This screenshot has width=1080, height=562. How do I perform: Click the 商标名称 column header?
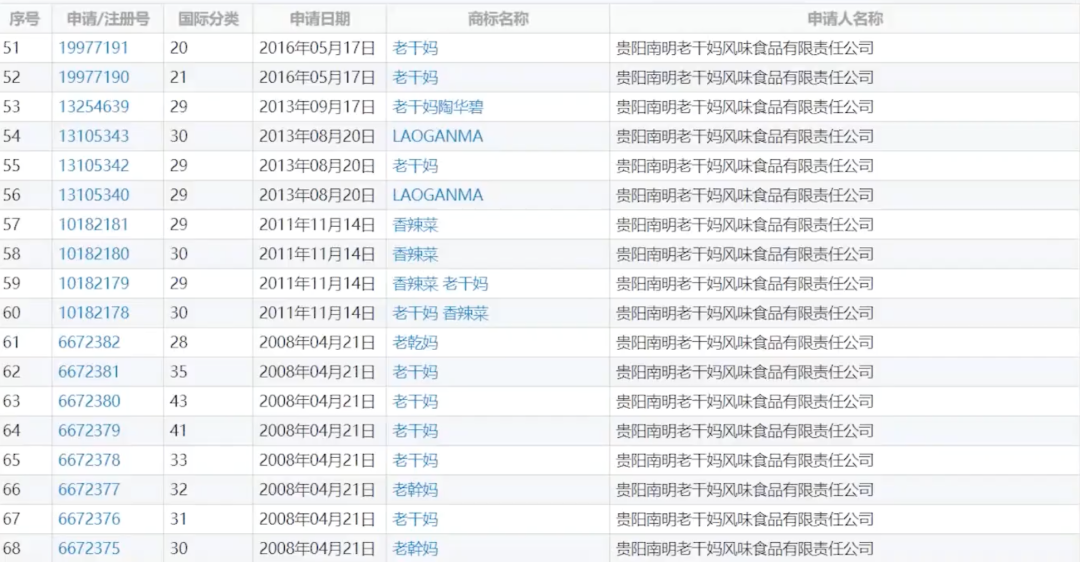(x=498, y=19)
